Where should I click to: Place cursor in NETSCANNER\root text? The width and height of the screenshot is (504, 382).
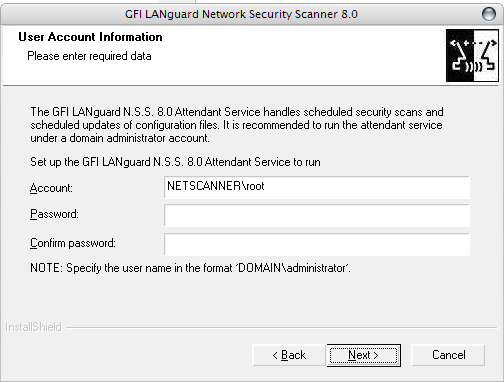click(216, 186)
